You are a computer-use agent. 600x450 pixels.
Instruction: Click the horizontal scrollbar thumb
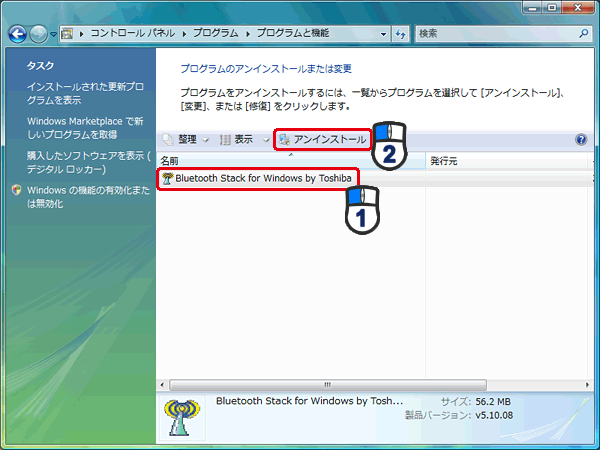pyautogui.click(x=328, y=385)
